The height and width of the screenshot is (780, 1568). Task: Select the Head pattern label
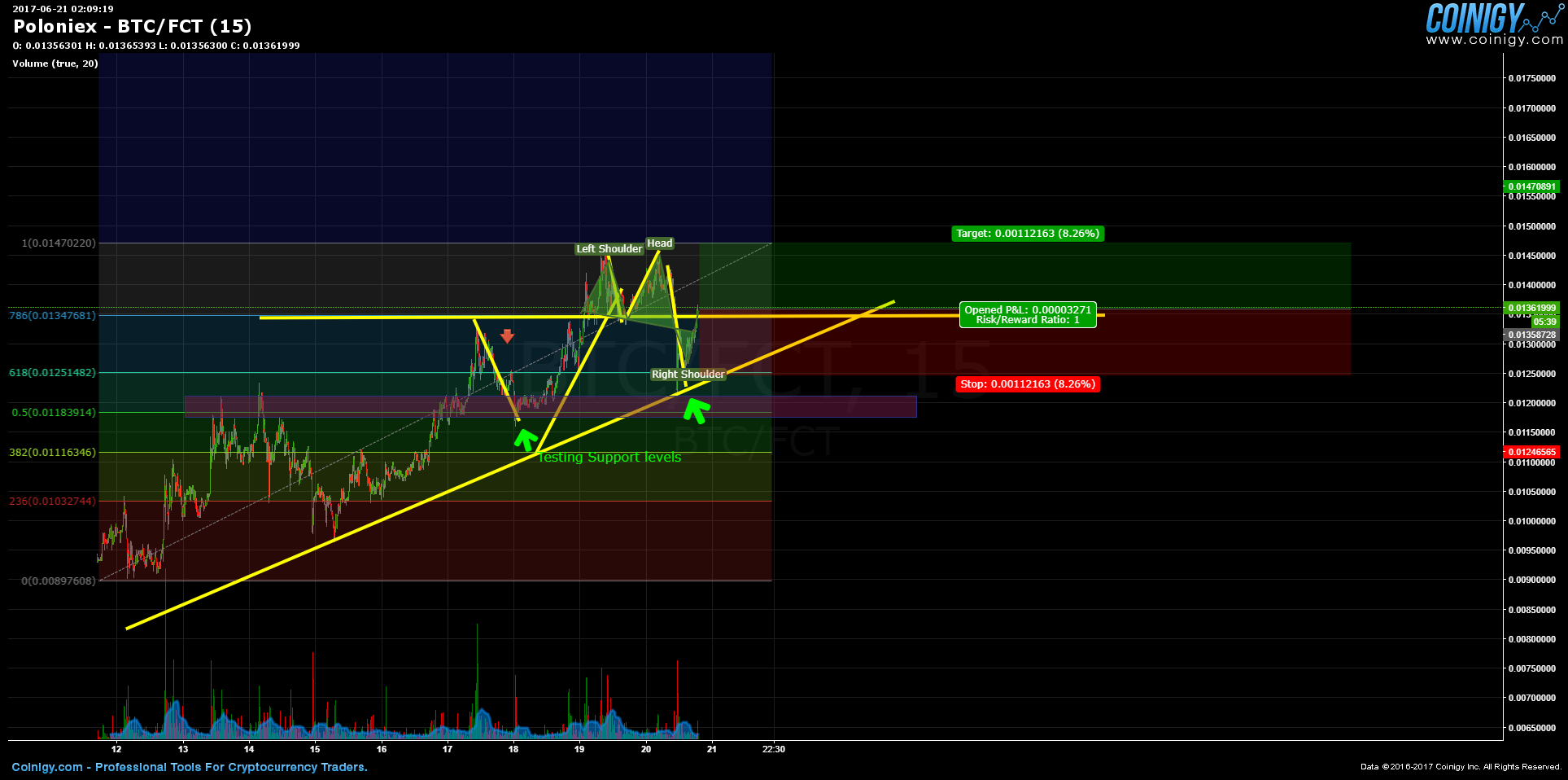pyautogui.click(x=660, y=243)
